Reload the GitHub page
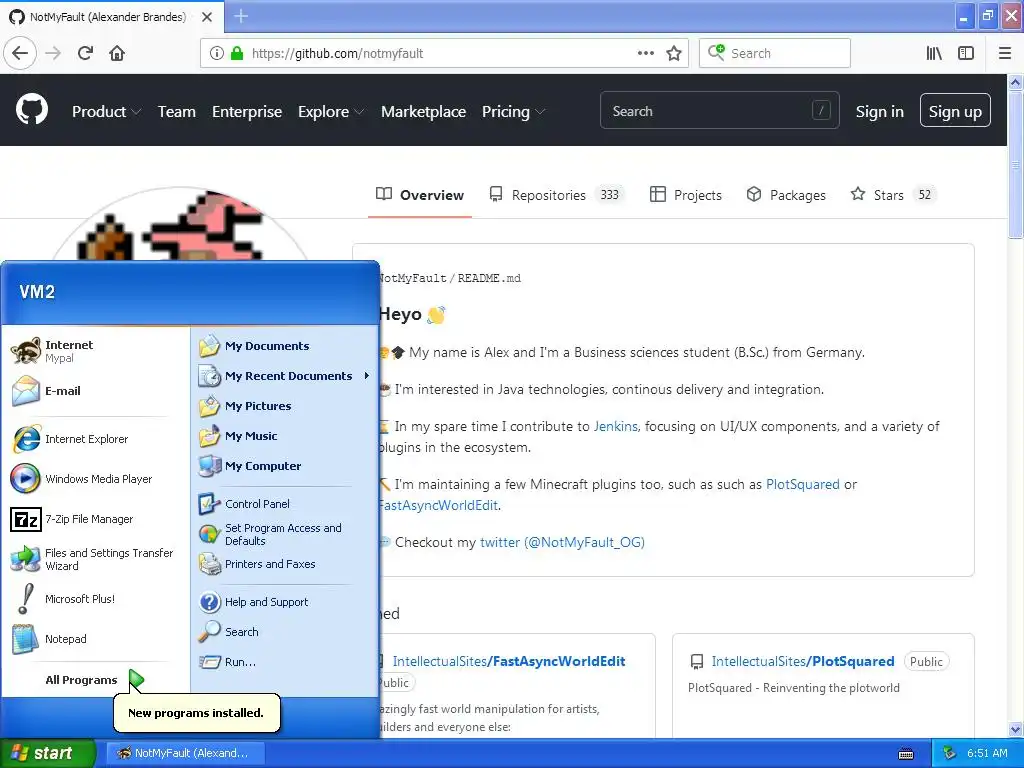Image resolution: width=1024 pixels, height=768 pixels. coord(85,53)
